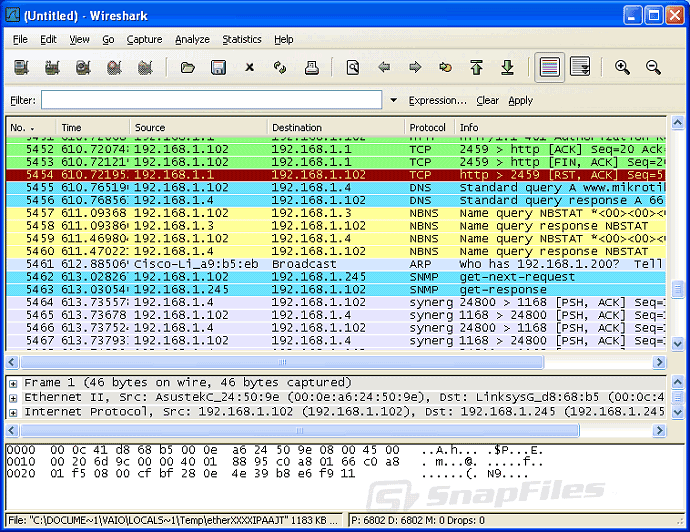Sort by the Info column header

tap(560, 128)
